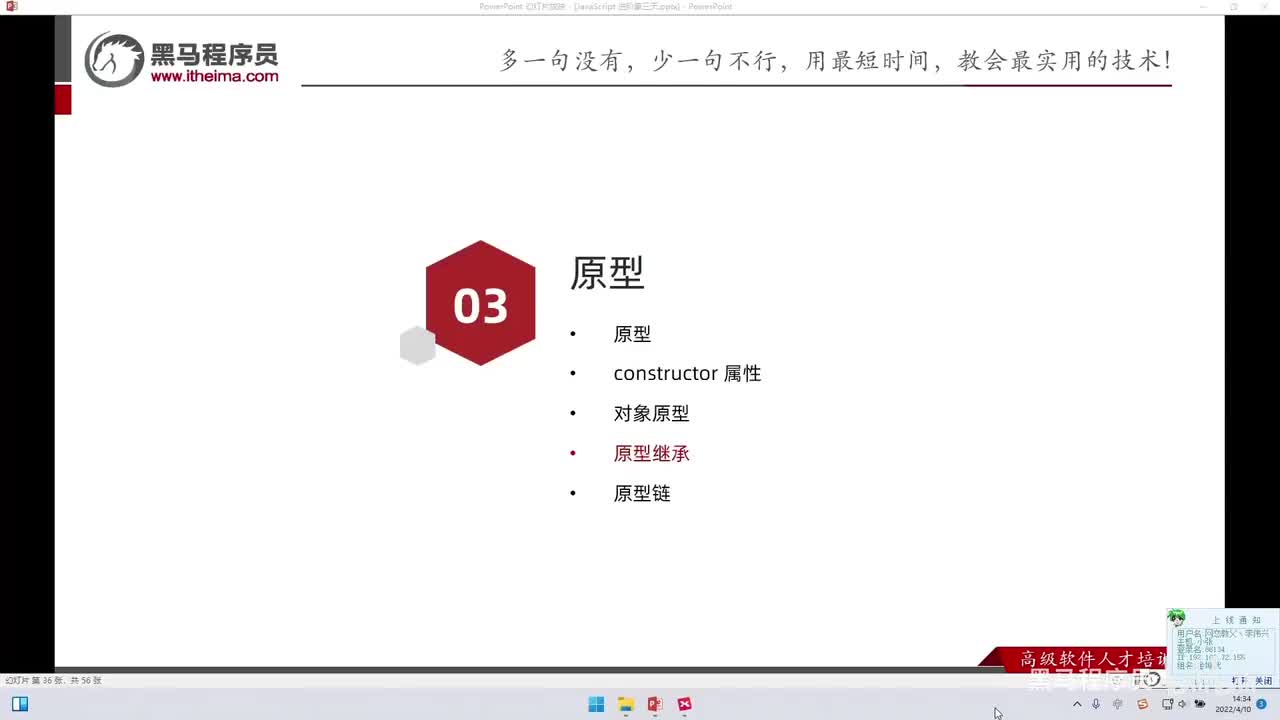Click the microphone tray icon

pyautogui.click(x=1096, y=704)
